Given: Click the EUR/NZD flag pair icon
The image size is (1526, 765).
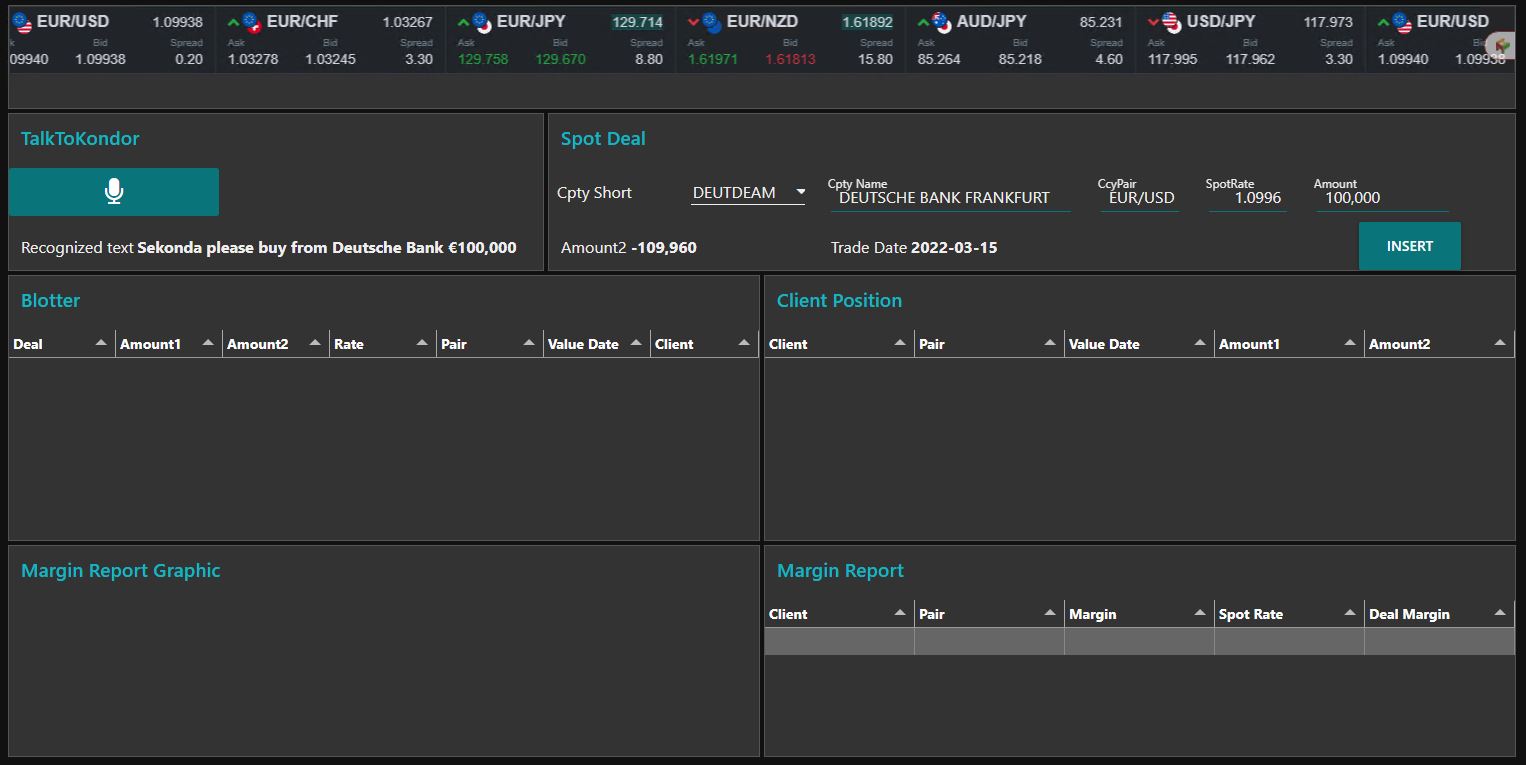Looking at the screenshot, I should pyautogui.click(x=711, y=22).
